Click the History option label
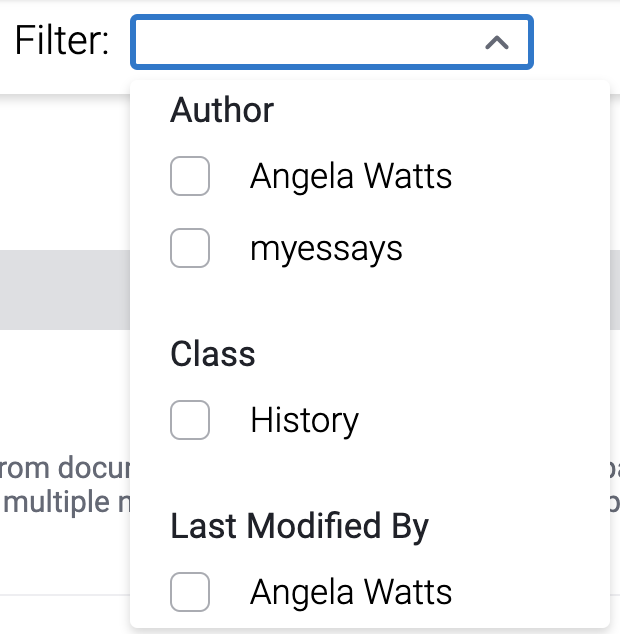The width and height of the screenshot is (620, 634). point(305,421)
